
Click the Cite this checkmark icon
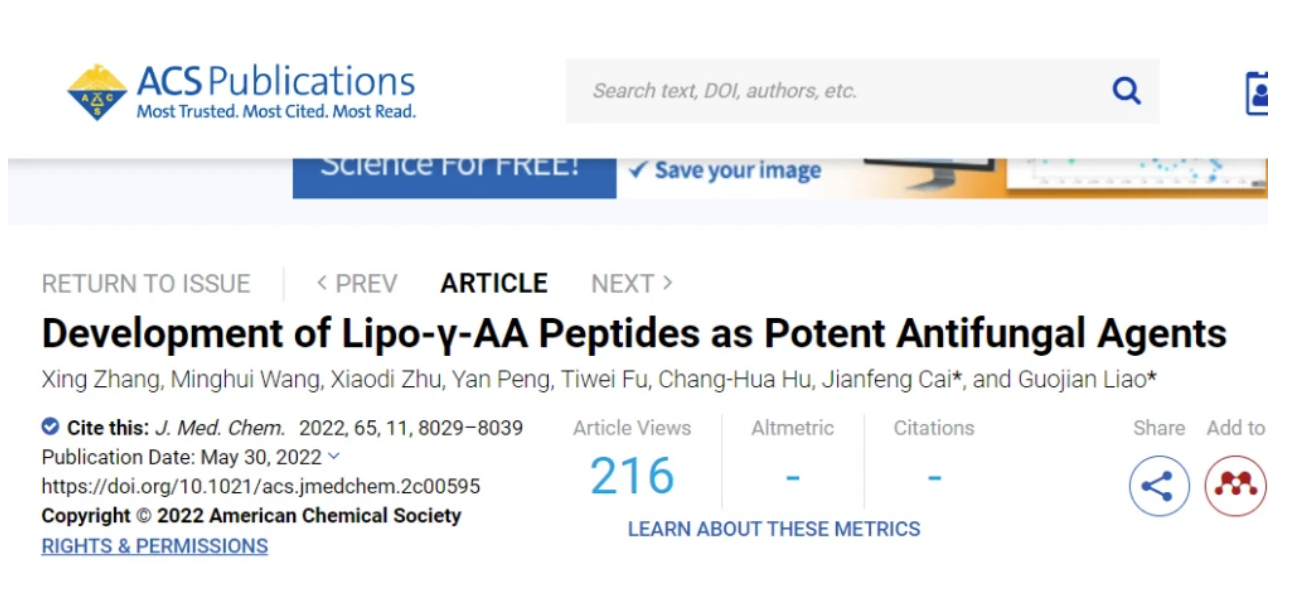(50, 427)
